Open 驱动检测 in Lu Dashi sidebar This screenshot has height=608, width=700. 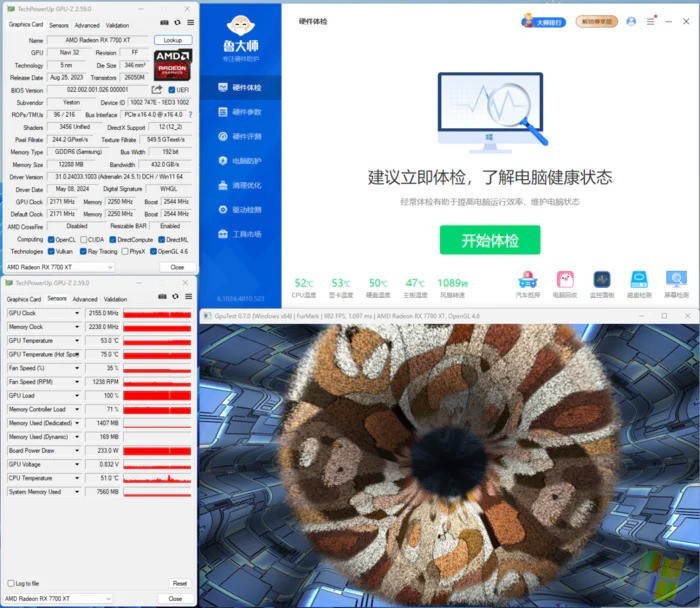240,209
